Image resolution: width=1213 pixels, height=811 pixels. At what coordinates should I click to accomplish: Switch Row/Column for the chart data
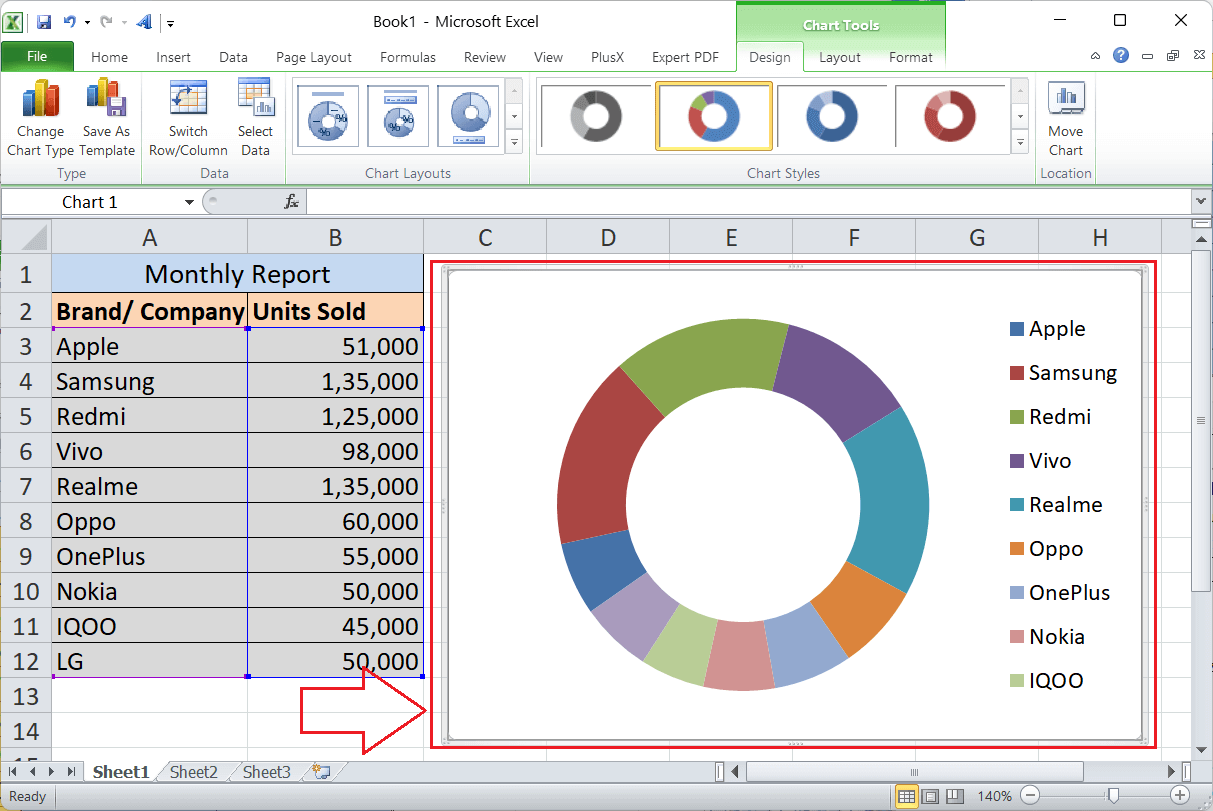coord(188,117)
